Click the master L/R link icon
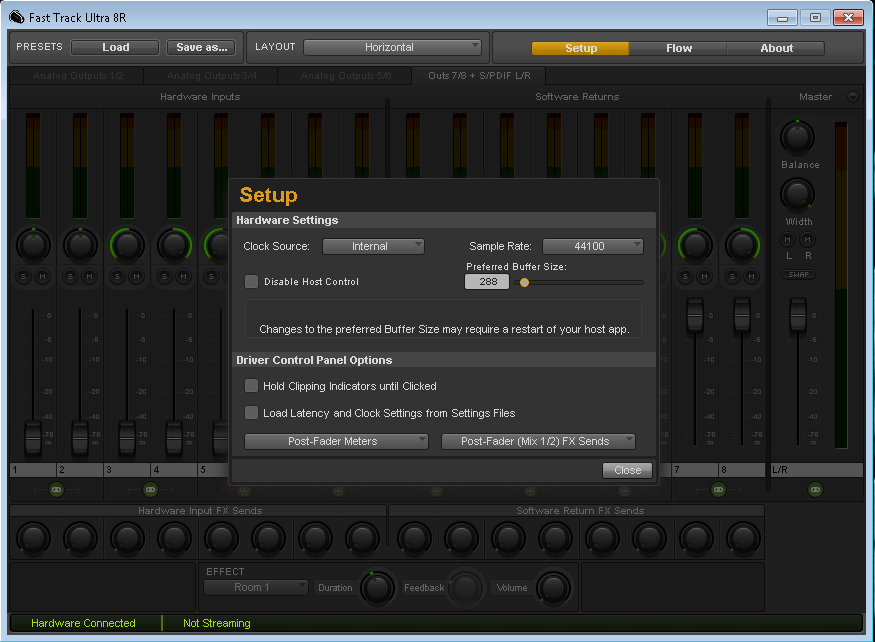This screenshot has height=642, width=875. pyautogui.click(x=815, y=490)
